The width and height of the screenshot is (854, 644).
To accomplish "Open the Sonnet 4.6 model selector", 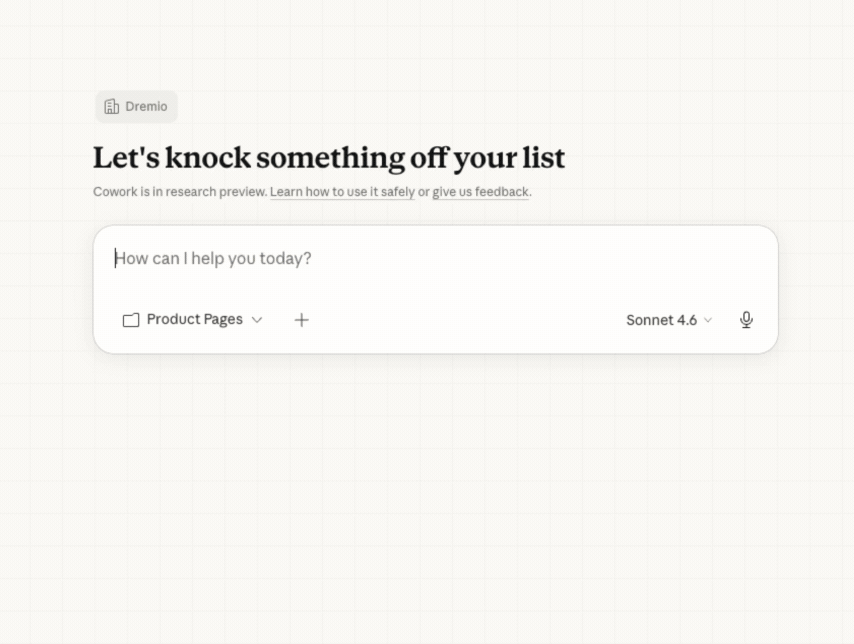I will (x=661, y=320).
